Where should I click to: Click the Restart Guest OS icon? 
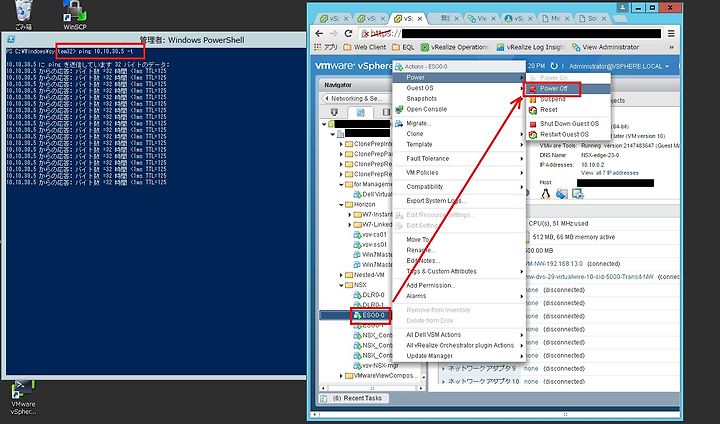click(x=533, y=135)
